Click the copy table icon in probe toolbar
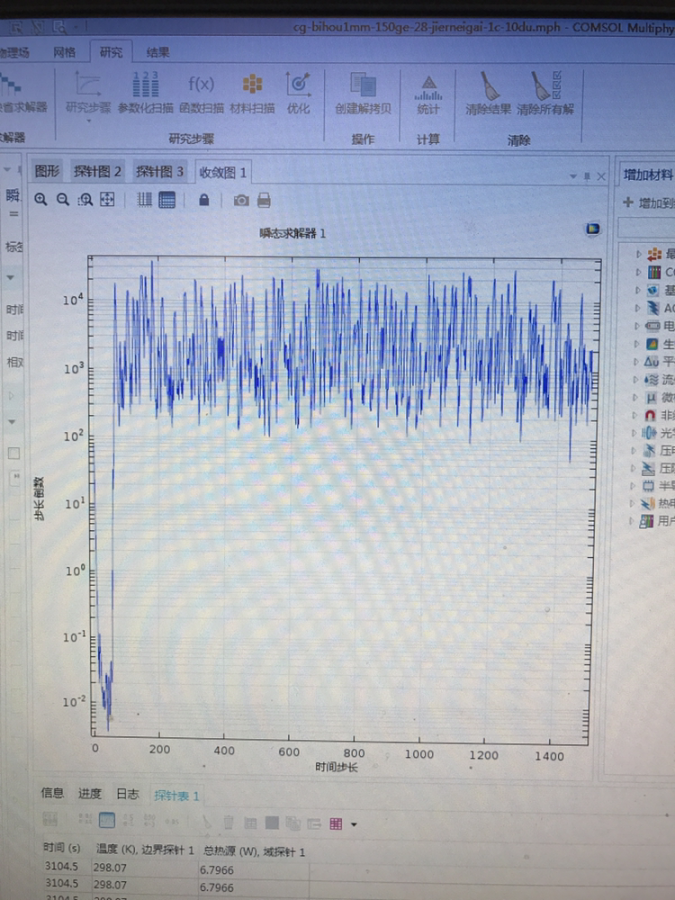 pyautogui.click(x=293, y=824)
